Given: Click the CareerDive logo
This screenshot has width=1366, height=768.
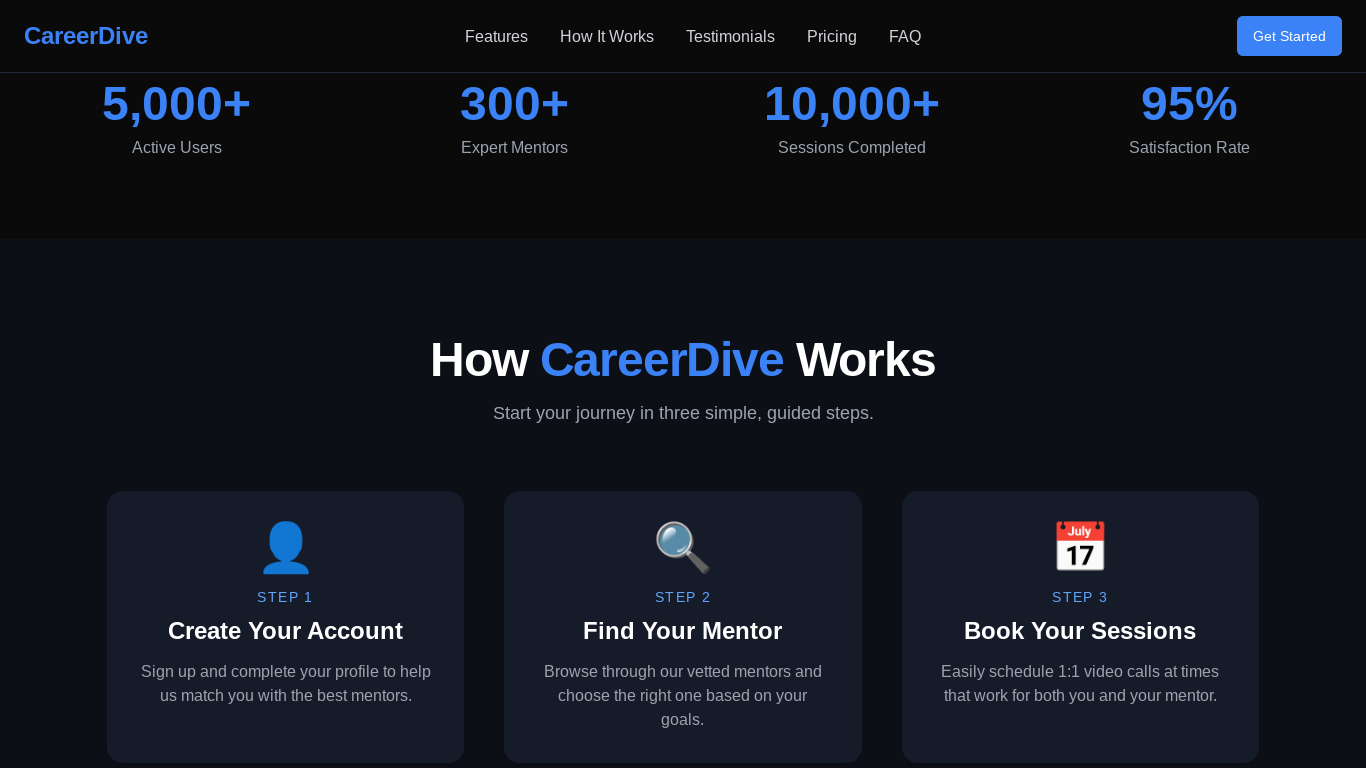Looking at the screenshot, I should tap(86, 36).
